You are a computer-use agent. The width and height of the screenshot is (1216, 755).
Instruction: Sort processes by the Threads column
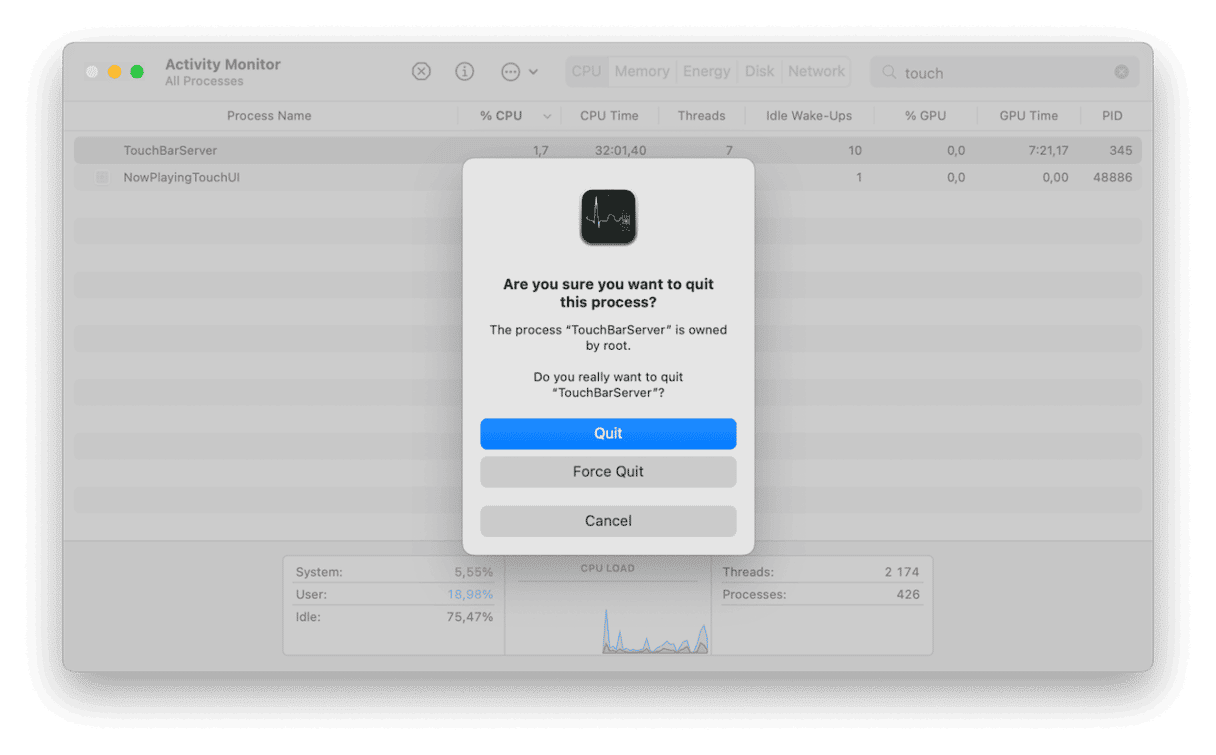[x=701, y=115]
